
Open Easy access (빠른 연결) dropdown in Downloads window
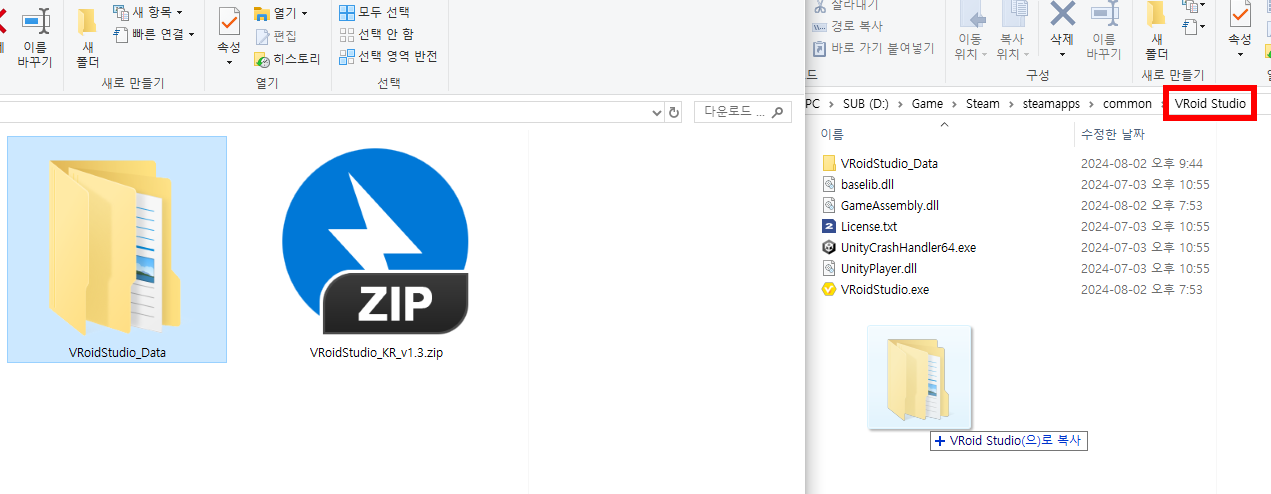[x=153, y=34]
